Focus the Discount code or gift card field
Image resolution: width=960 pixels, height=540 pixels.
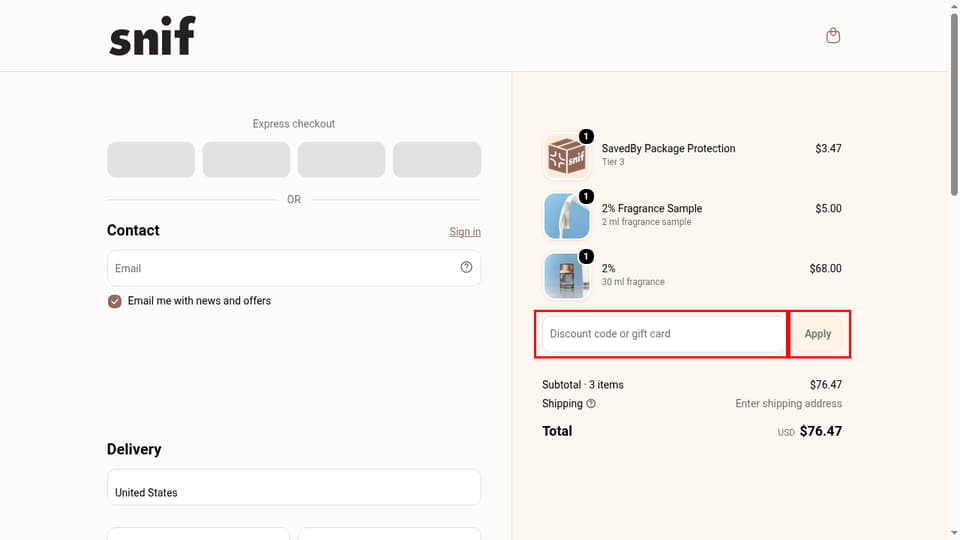664,334
